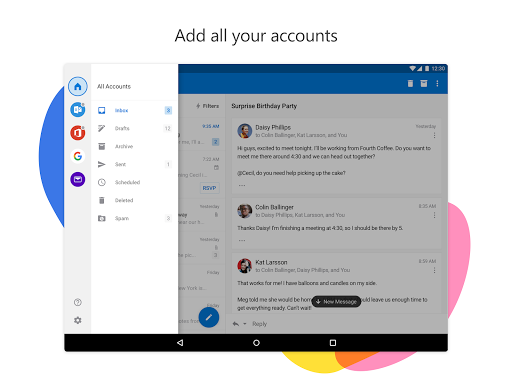Switch to the Outlook account icon
The height and width of the screenshot is (384, 512).
78,110
